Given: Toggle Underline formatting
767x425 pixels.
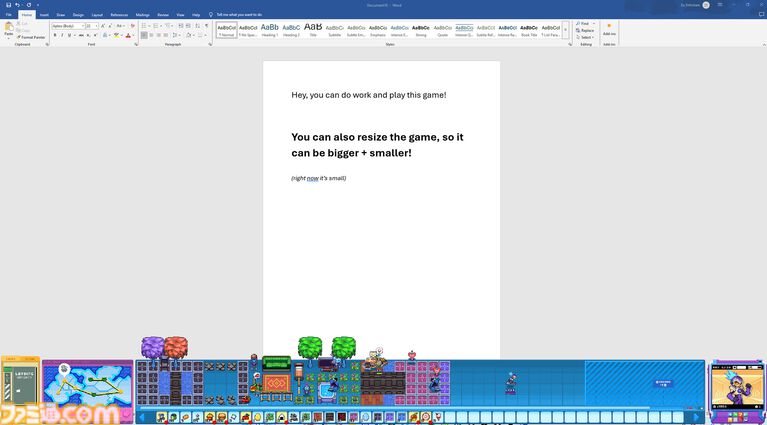Looking at the screenshot, I should click(x=69, y=35).
